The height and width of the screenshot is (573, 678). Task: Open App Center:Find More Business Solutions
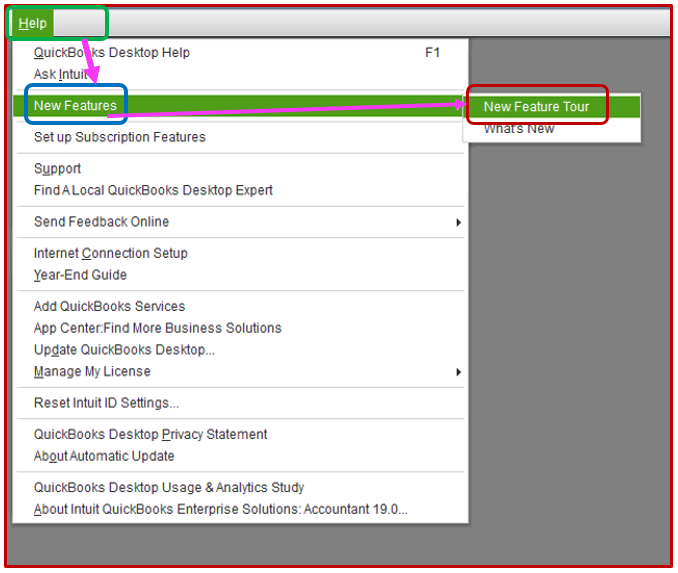240,328
